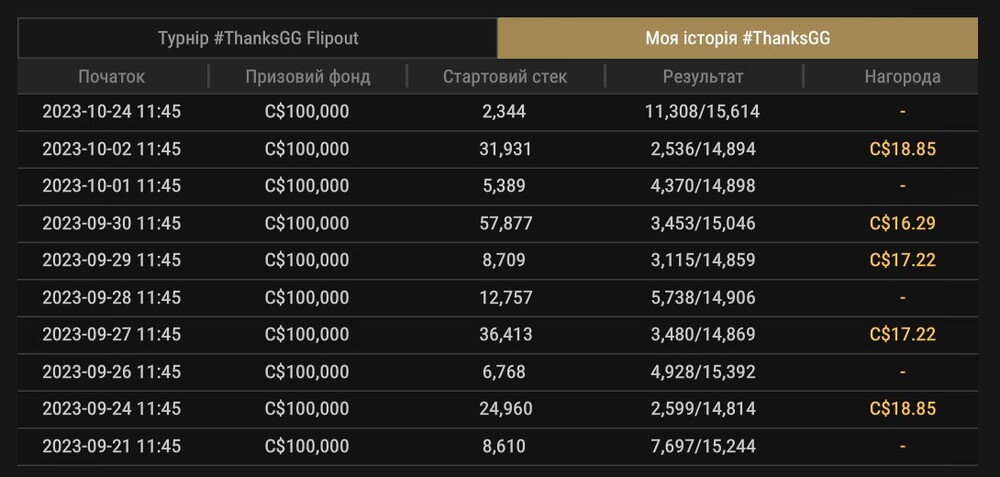Select the 2023-10-24 11:45 tournament row
This screenshot has width=1000, height=477.
click(497, 112)
